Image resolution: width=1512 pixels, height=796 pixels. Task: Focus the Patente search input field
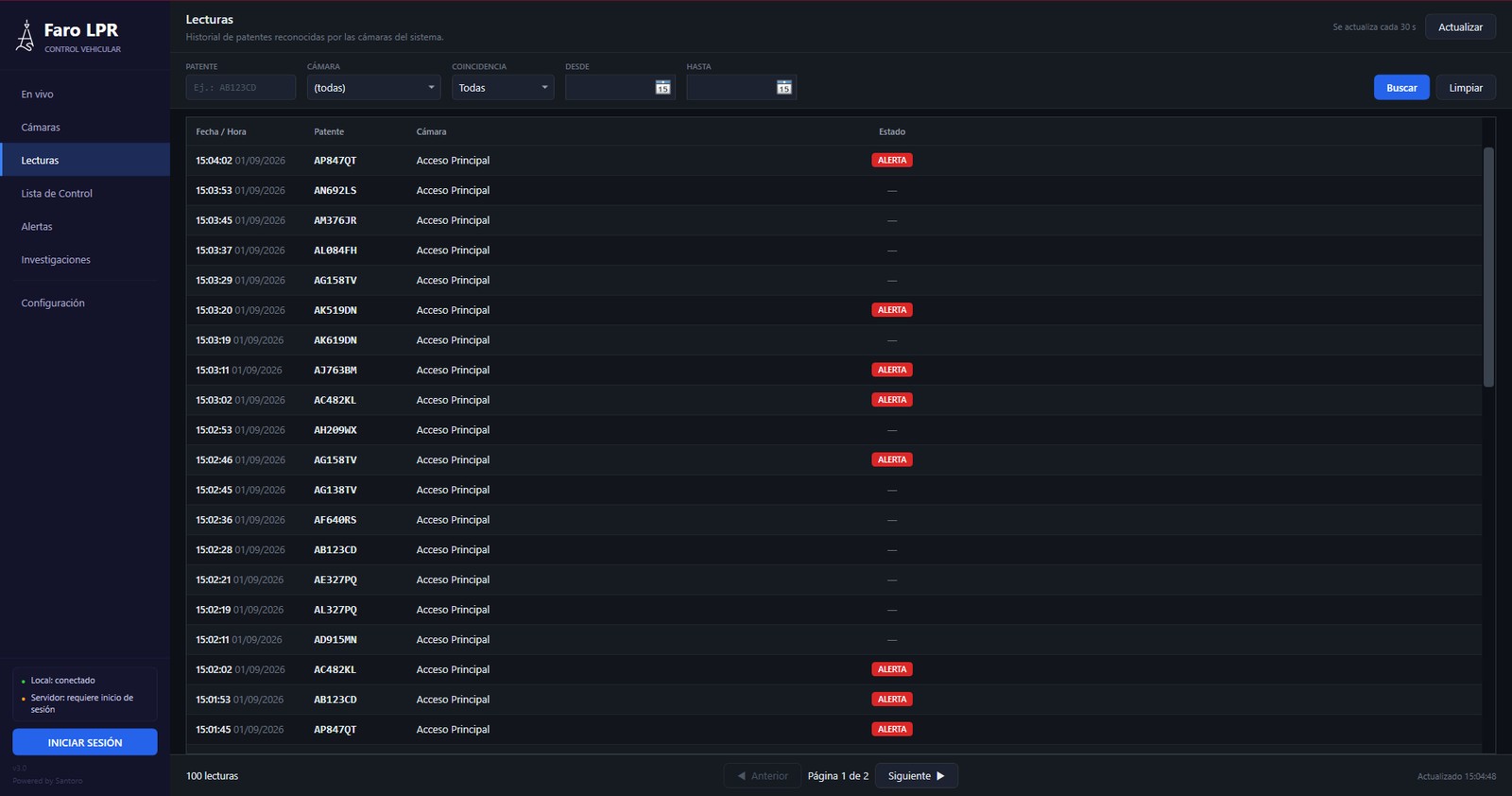[x=241, y=88]
